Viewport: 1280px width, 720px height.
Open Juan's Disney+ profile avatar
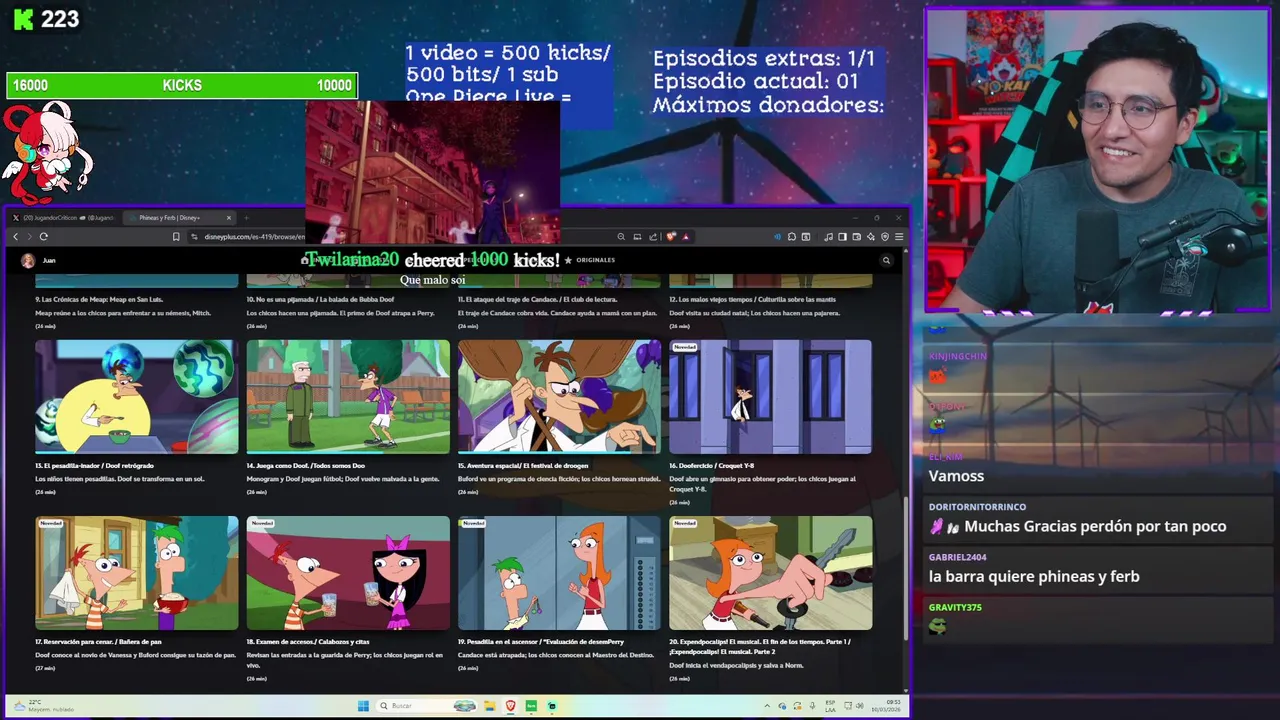(28, 260)
